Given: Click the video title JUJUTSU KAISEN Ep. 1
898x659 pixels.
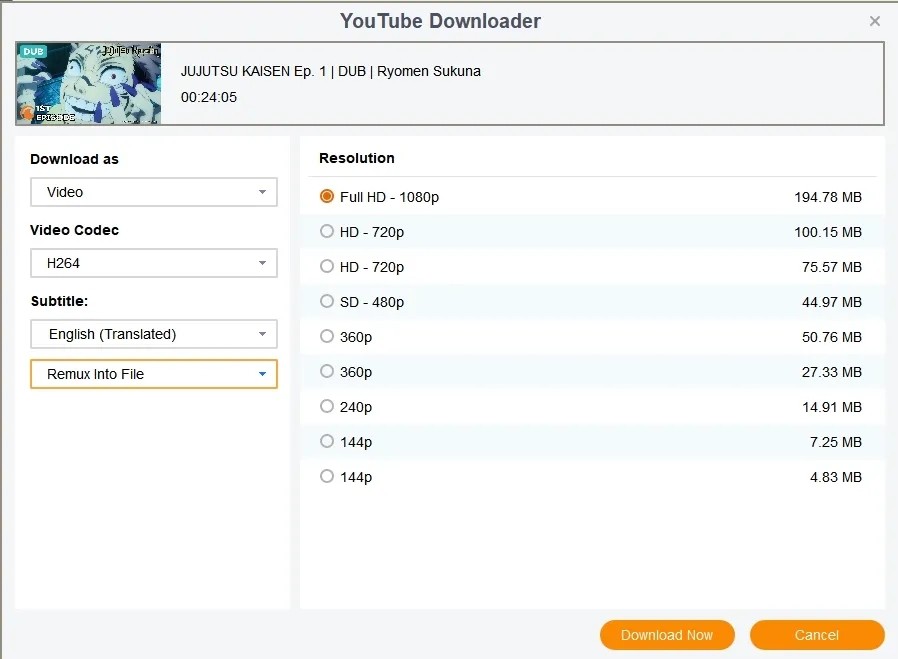Looking at the screenshot, I should pos(330,72).
